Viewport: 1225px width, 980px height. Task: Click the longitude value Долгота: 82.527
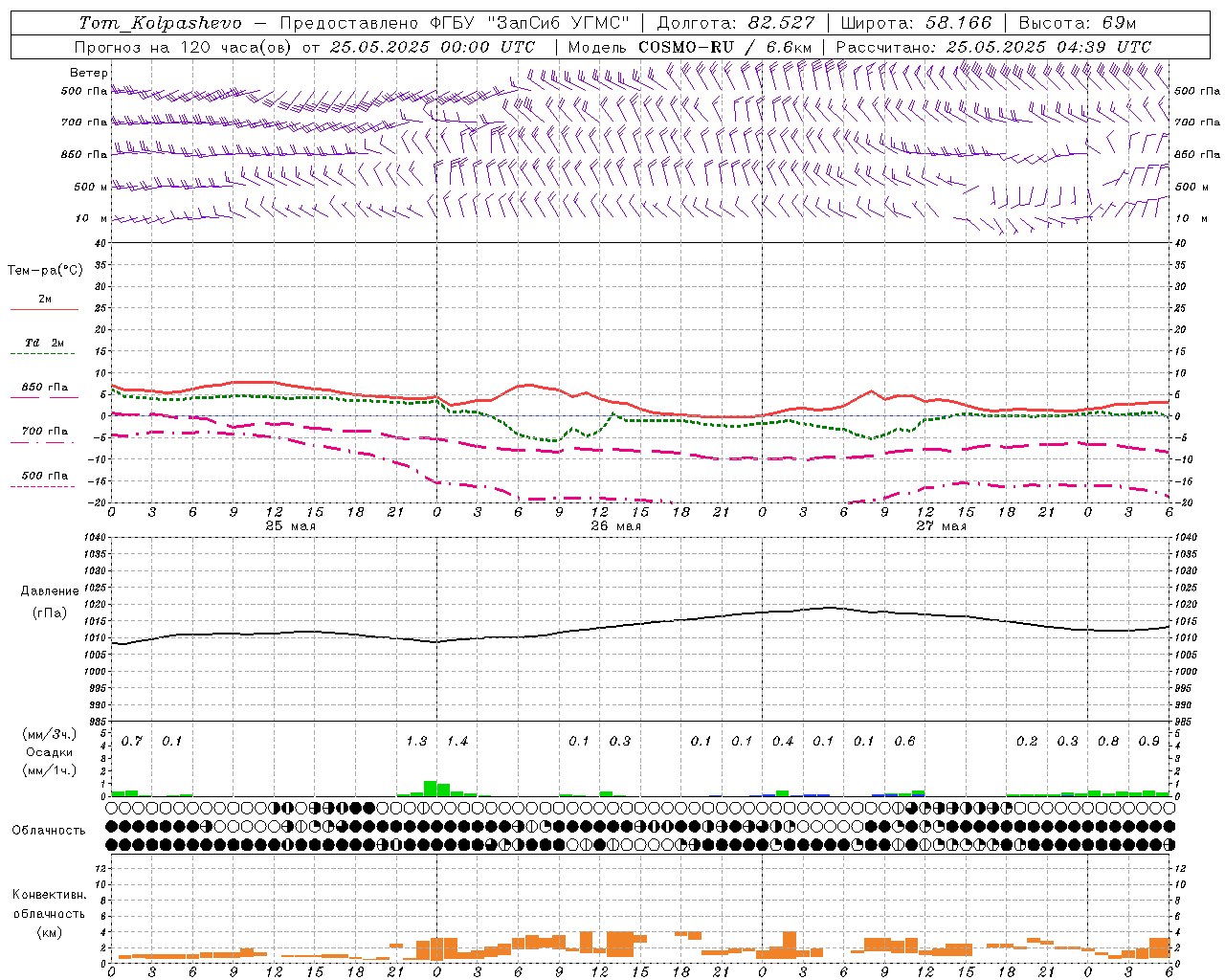(x=735, y=23)
